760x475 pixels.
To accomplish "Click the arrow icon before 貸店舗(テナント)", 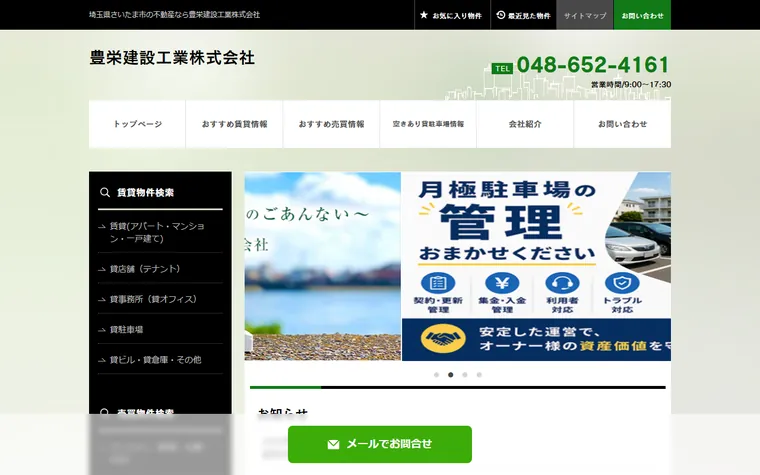I will click(101, 269).
